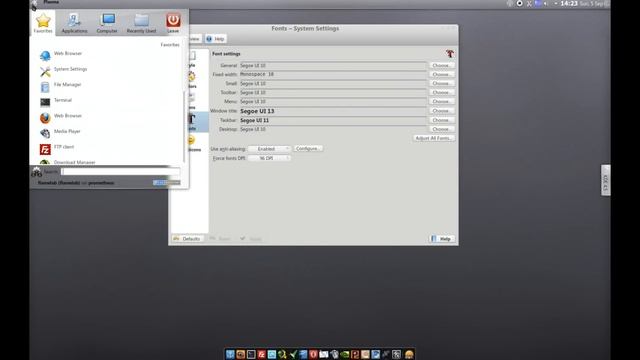The width and height of the screenshot is (640, 360).
Task: Click the volume icon in system tray
Action: pos(545,4)
